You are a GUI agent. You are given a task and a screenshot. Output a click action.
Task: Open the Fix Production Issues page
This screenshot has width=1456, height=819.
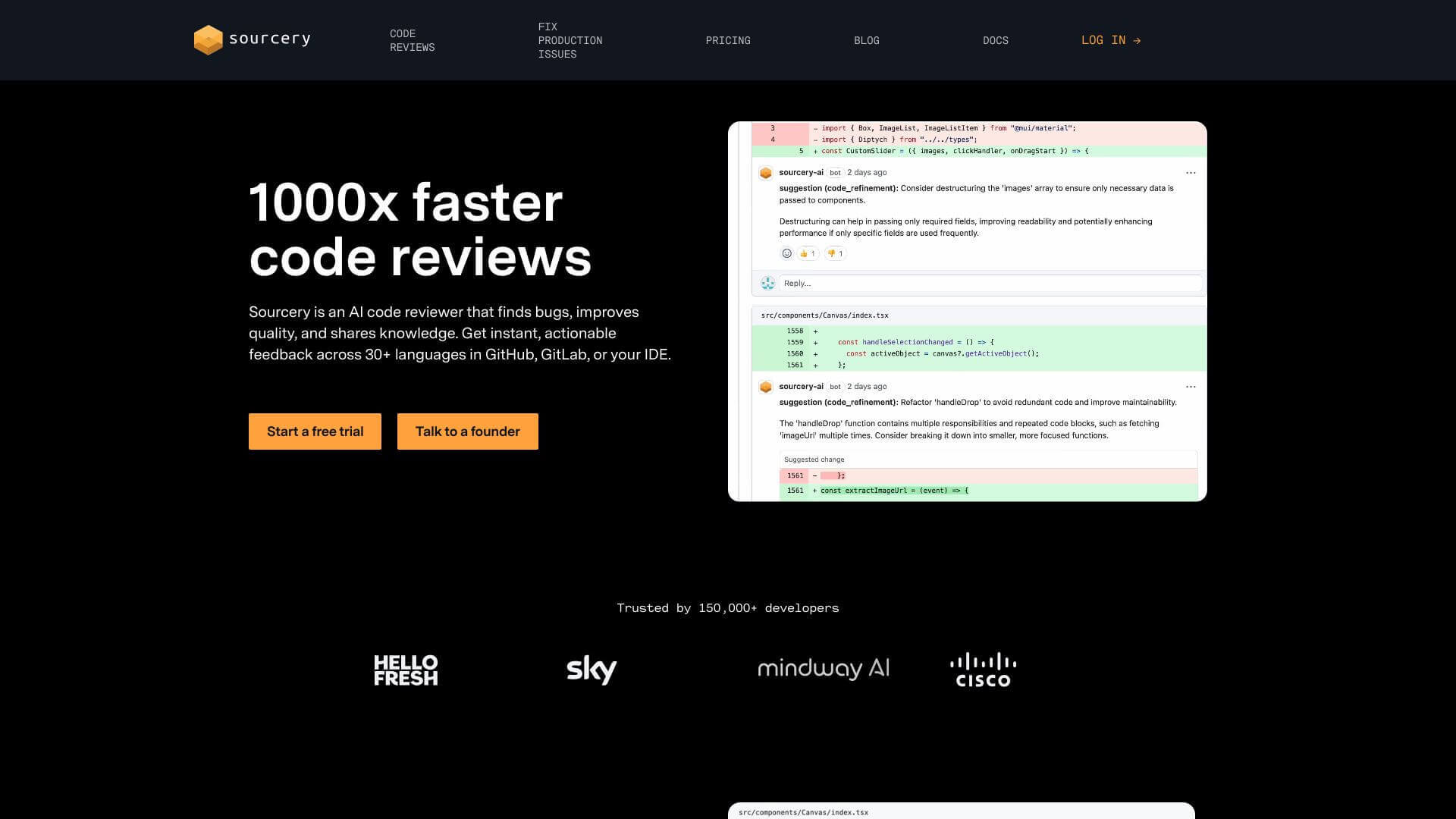click(570, 40)
